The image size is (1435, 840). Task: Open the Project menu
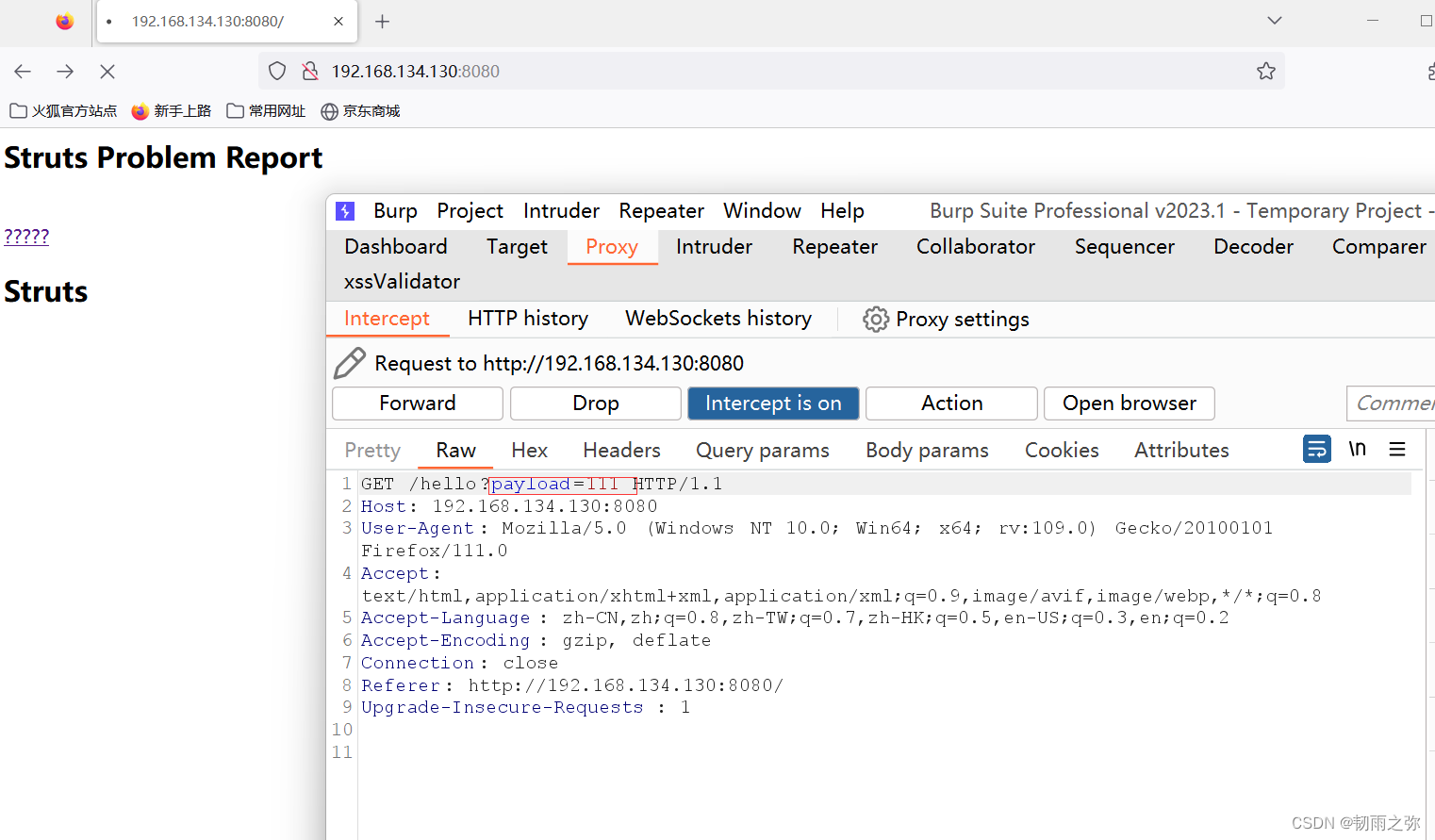(x=470, y=210)
